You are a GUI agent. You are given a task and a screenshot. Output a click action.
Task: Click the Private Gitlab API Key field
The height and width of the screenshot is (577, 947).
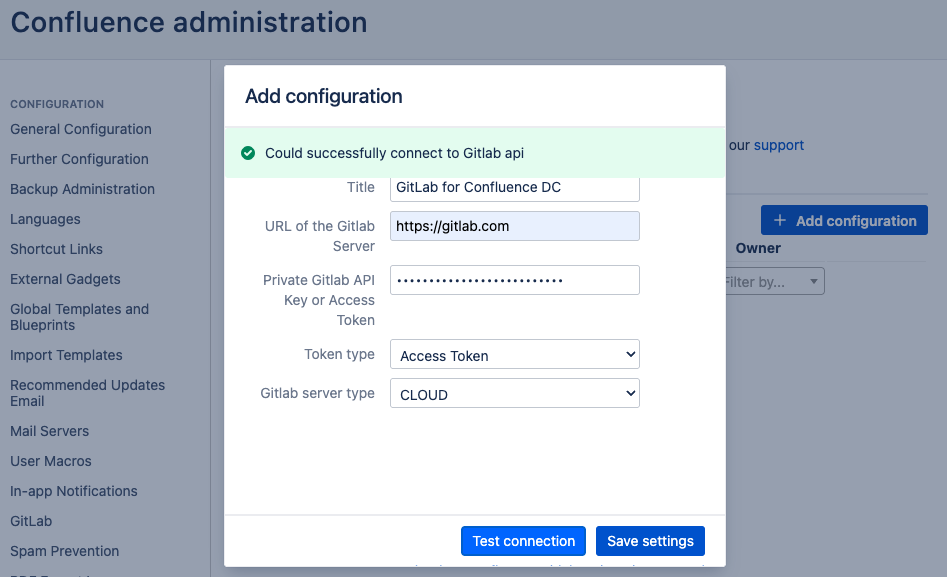pyautogui.click(x=515, y=280)
